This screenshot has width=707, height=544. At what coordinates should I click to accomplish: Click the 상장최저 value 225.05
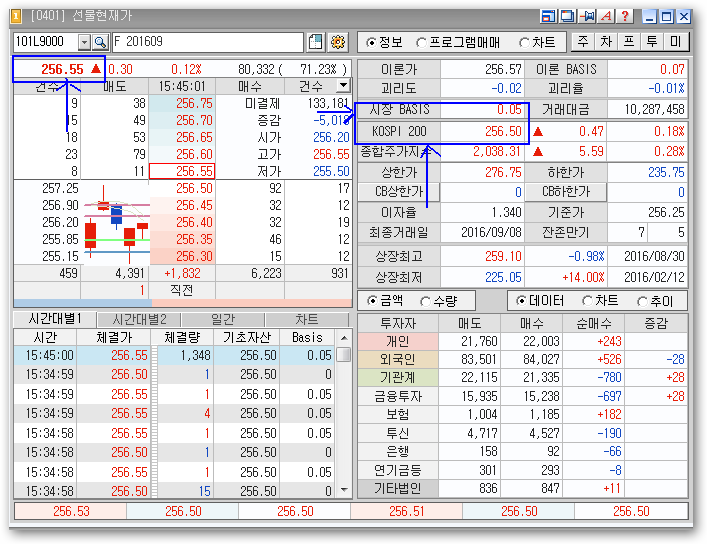click(503, 277)
